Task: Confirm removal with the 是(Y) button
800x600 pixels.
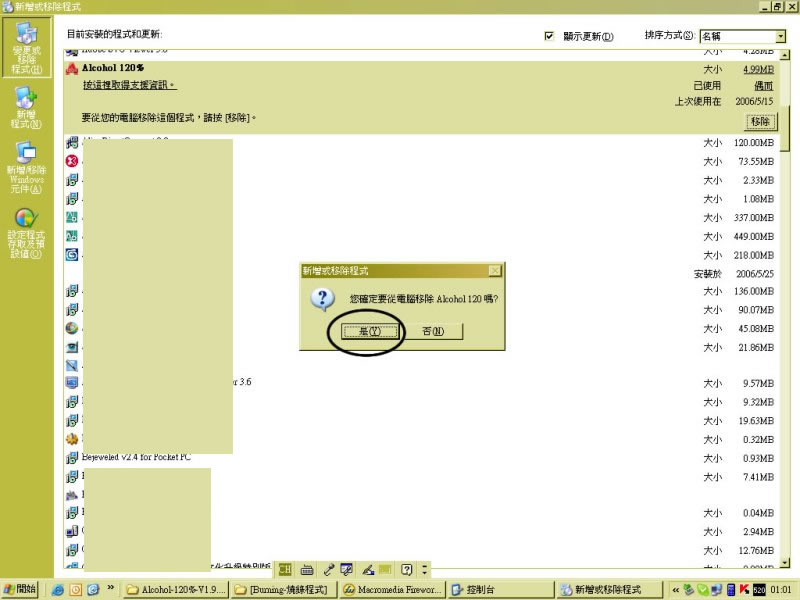Action: point(369,331)
